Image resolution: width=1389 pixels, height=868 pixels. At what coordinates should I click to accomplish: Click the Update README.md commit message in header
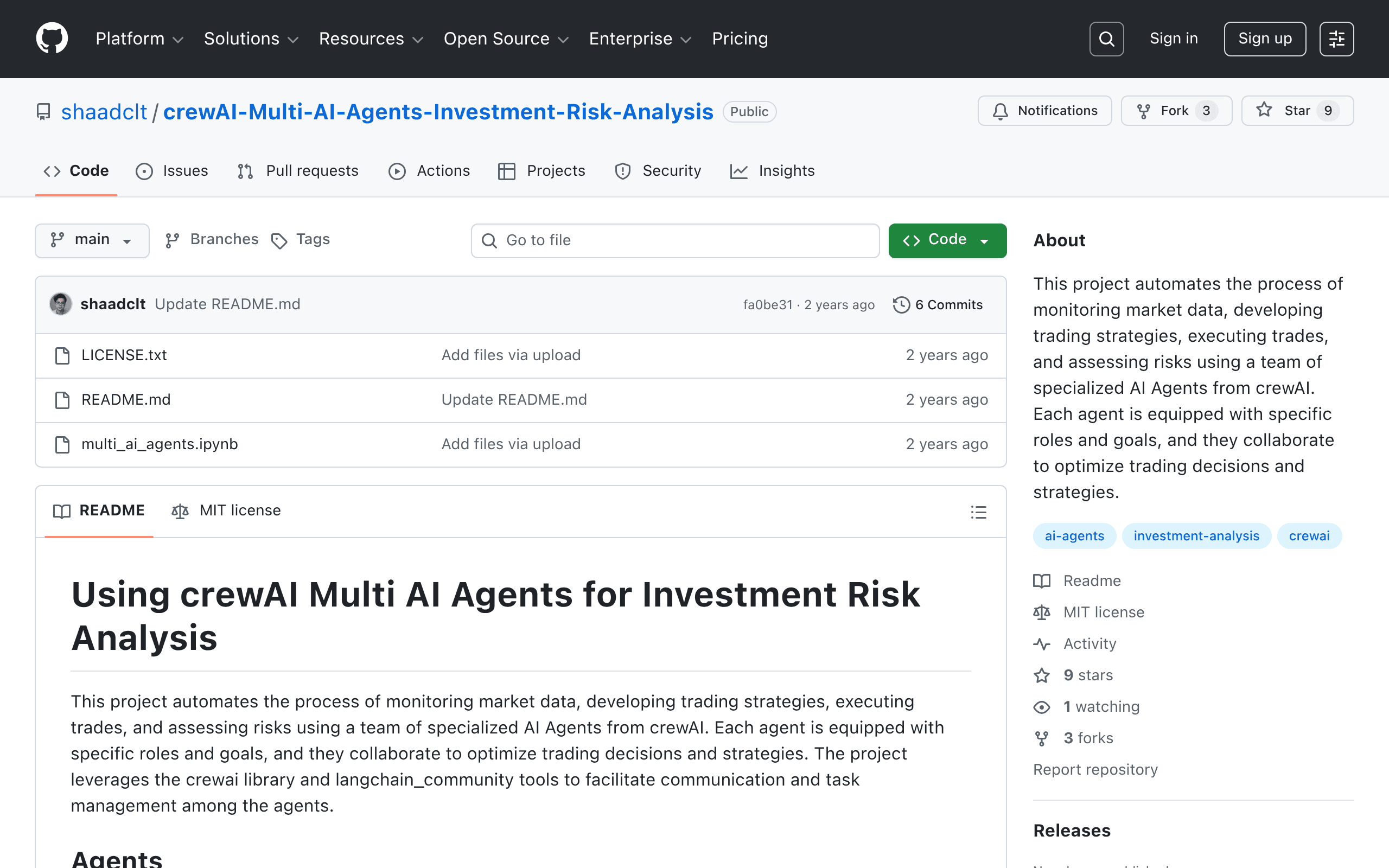(x=227, y=304)
